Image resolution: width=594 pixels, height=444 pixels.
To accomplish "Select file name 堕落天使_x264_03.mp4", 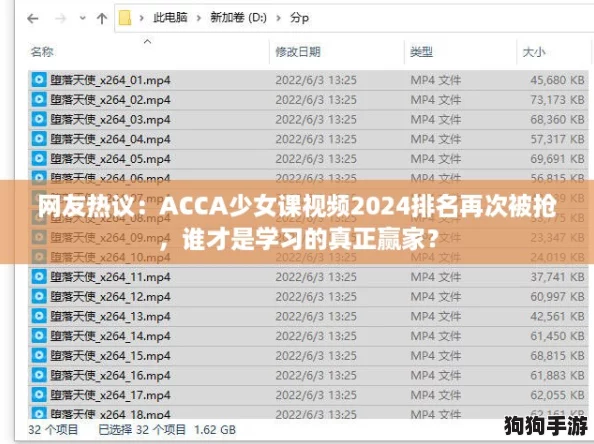I will pyautogui.click(x=110, y=119).
